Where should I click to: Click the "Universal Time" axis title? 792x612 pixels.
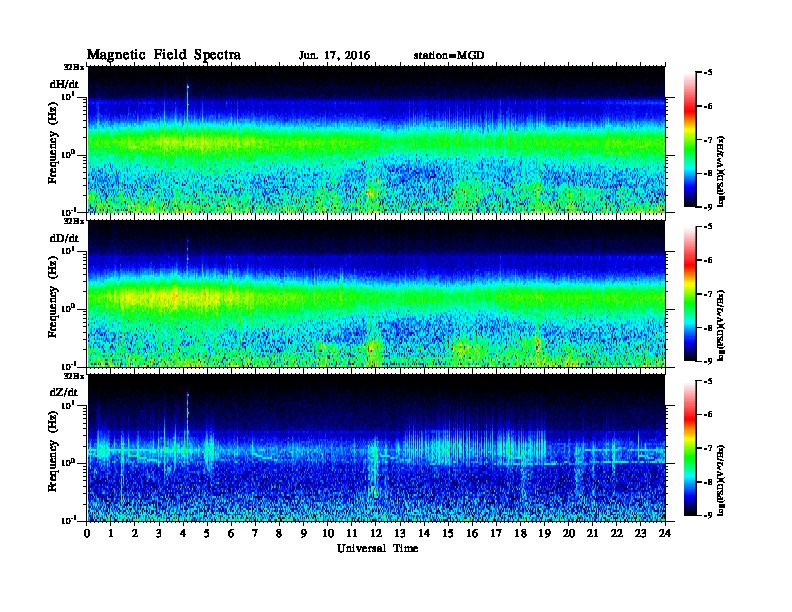[x=378, y=548]
